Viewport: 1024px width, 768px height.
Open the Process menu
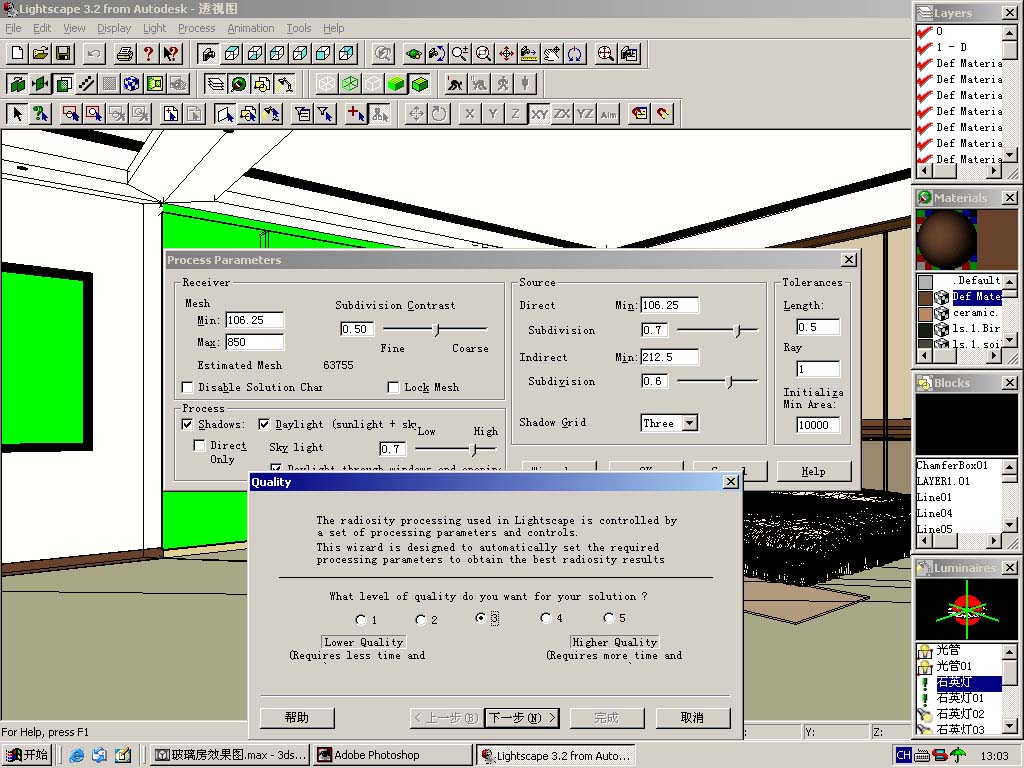click(x=197, y=28)
